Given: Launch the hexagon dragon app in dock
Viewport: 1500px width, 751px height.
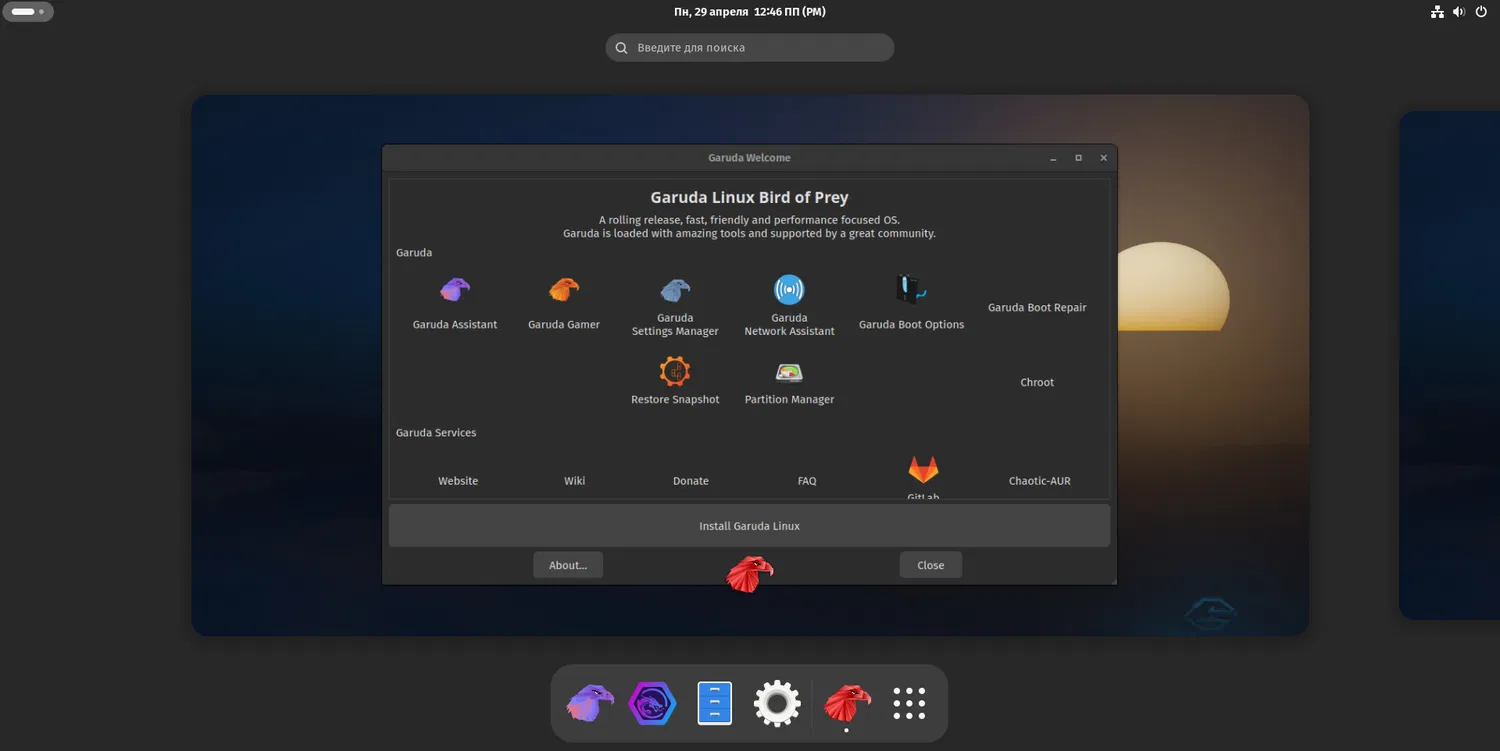Looking at the screenshot, I should [652, 703].
